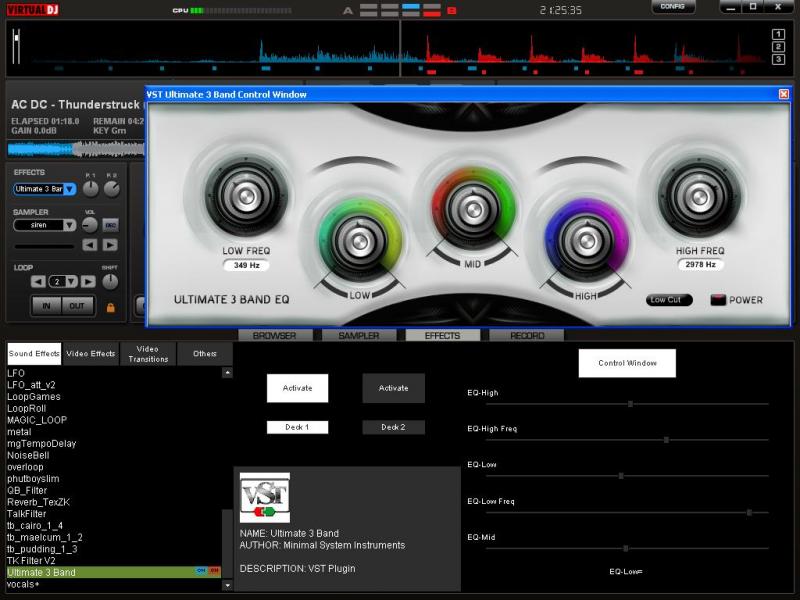Click the P.1 effect parameter knob
The height and width of the screenshot is (600, 800).
(89, 189)
